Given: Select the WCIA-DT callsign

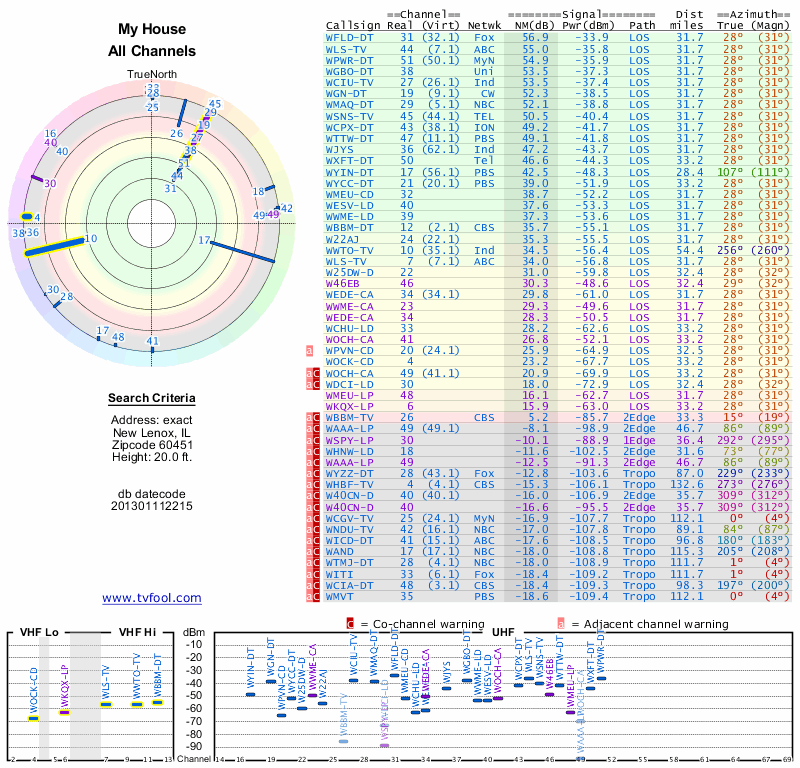Looking at the screenshot, I should pos(349,585).
